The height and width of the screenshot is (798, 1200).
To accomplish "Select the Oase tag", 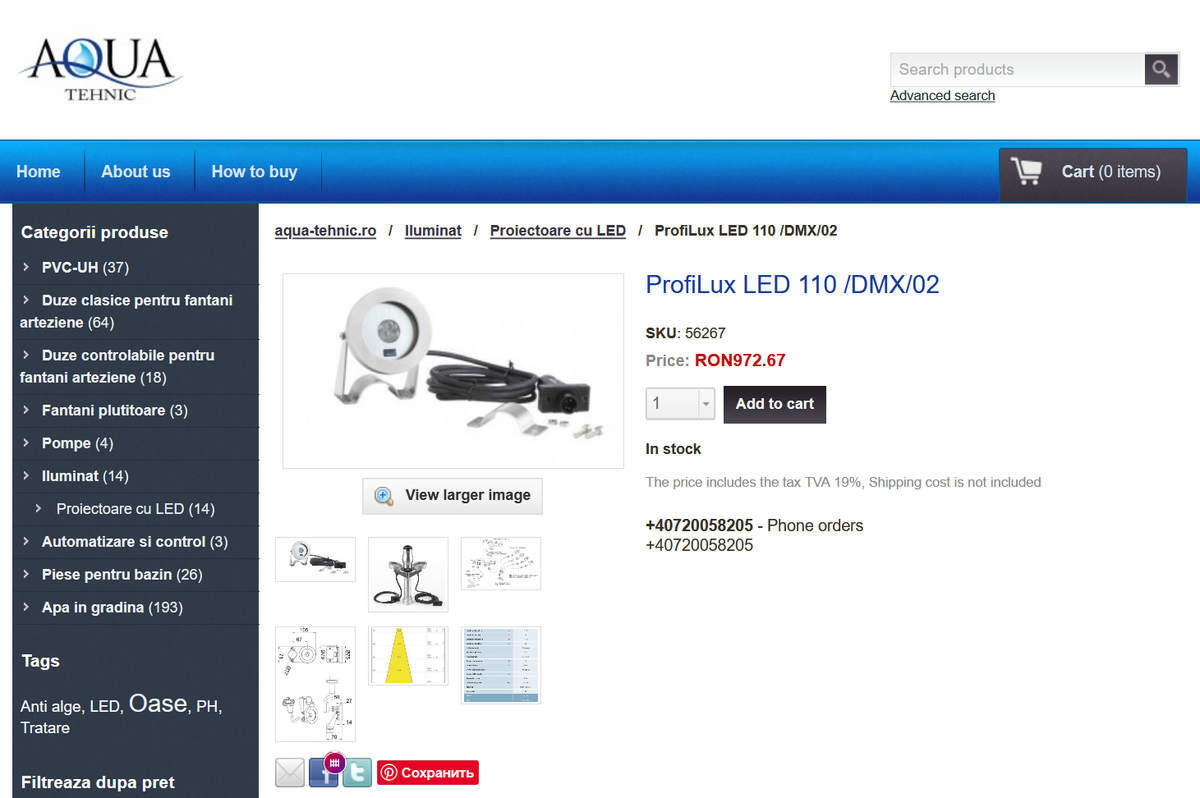I will coord(158,703).
